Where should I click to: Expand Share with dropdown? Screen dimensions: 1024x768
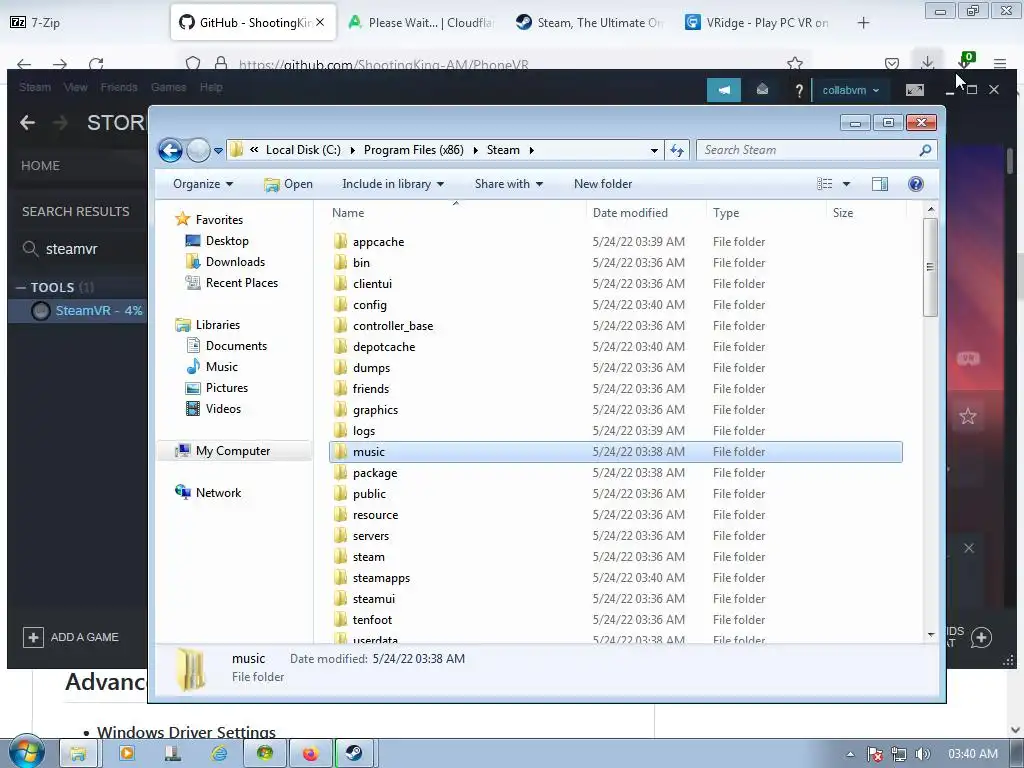pyautogui.click(x=509, y=184)
